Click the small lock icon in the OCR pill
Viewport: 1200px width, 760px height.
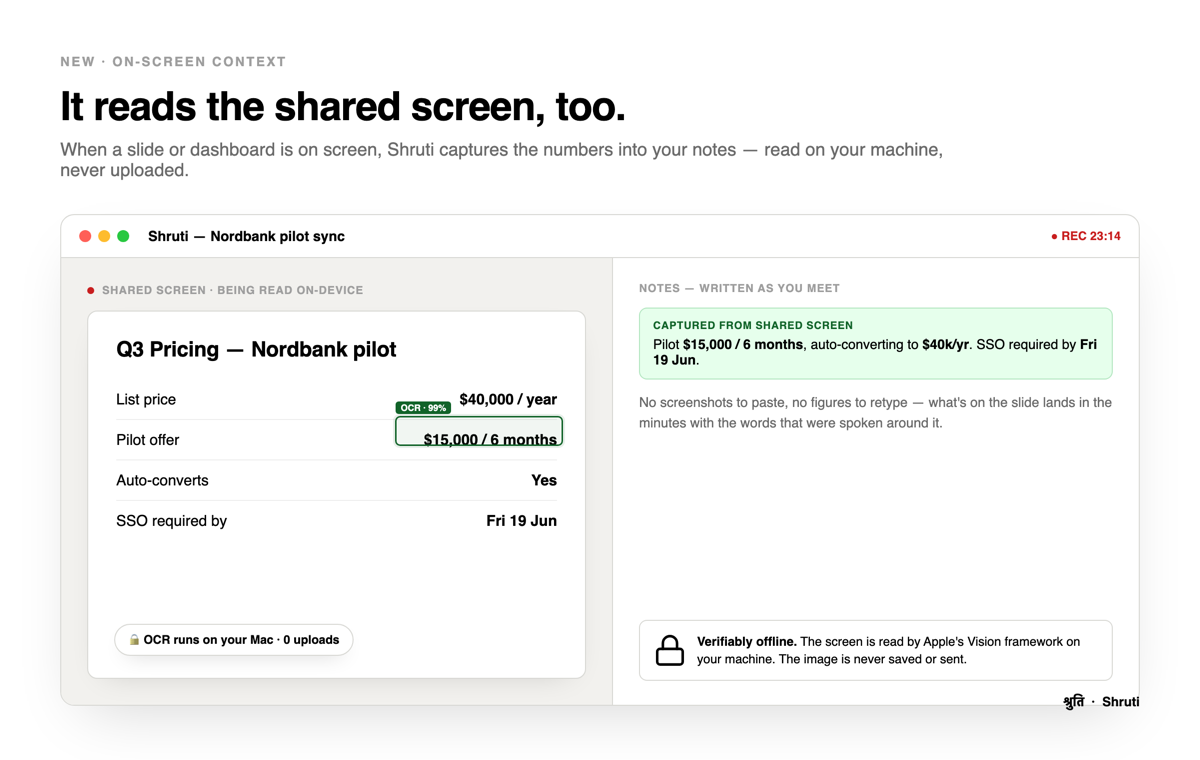134,640
